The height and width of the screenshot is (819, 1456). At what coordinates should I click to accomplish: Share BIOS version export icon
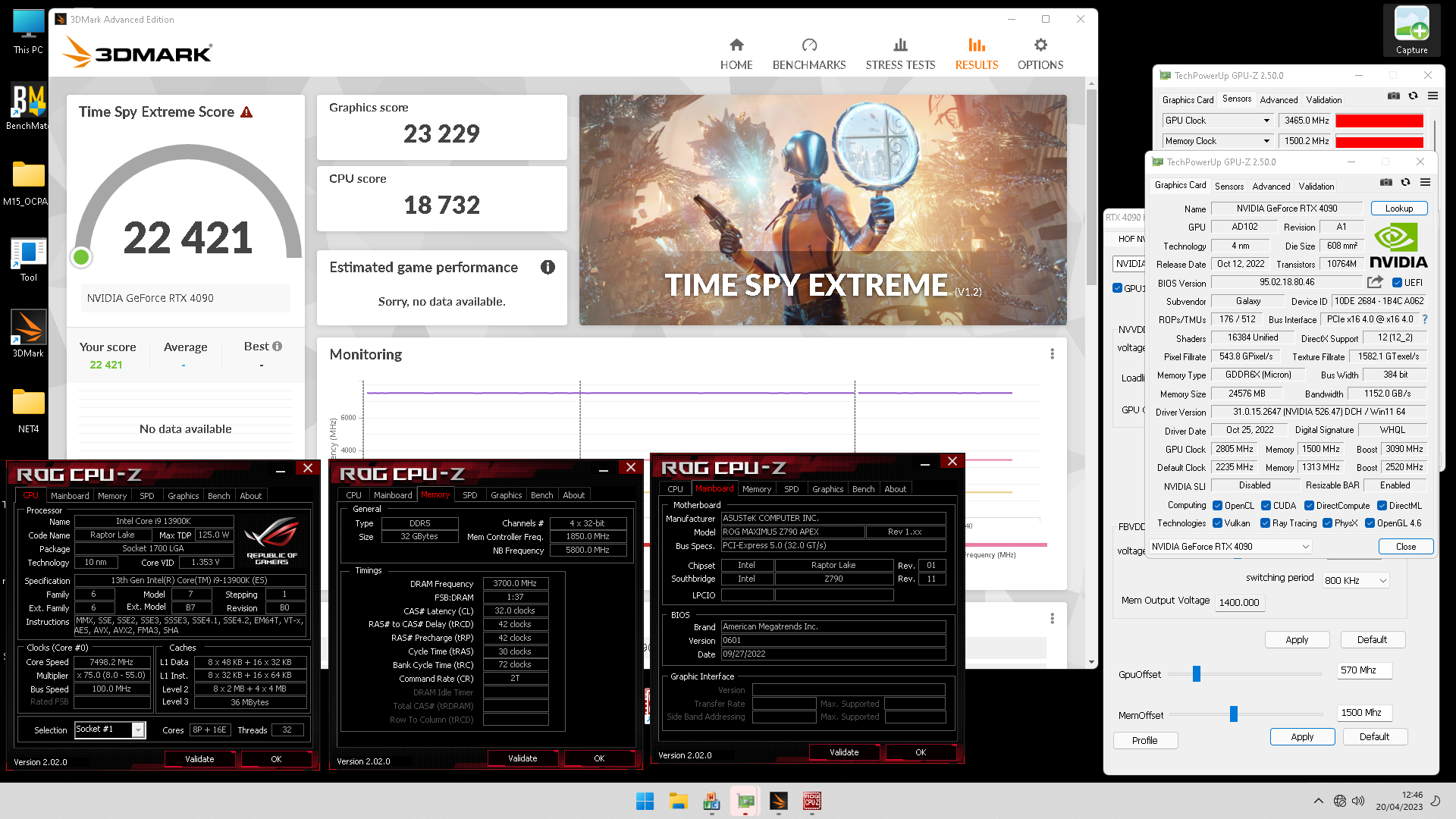pos(1375,282)
